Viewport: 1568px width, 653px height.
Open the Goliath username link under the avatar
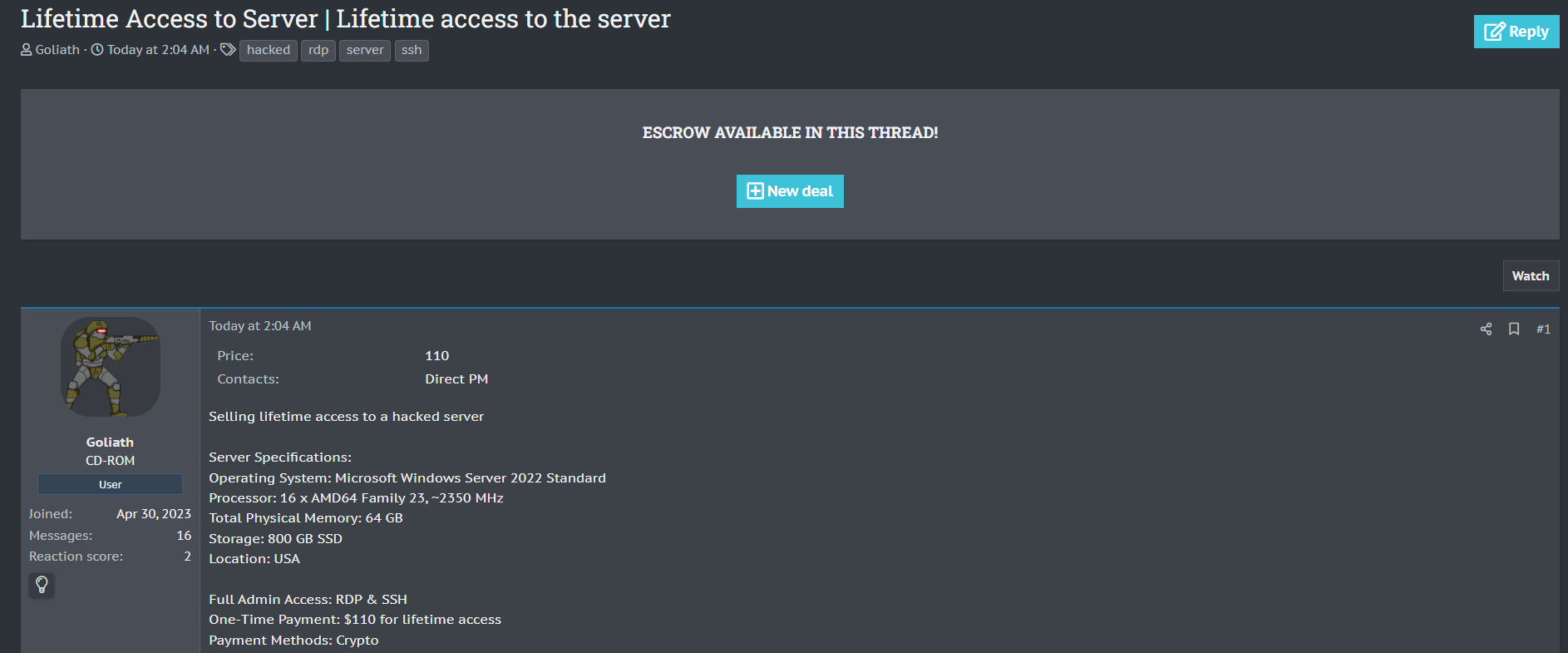(x=110, y=443)
